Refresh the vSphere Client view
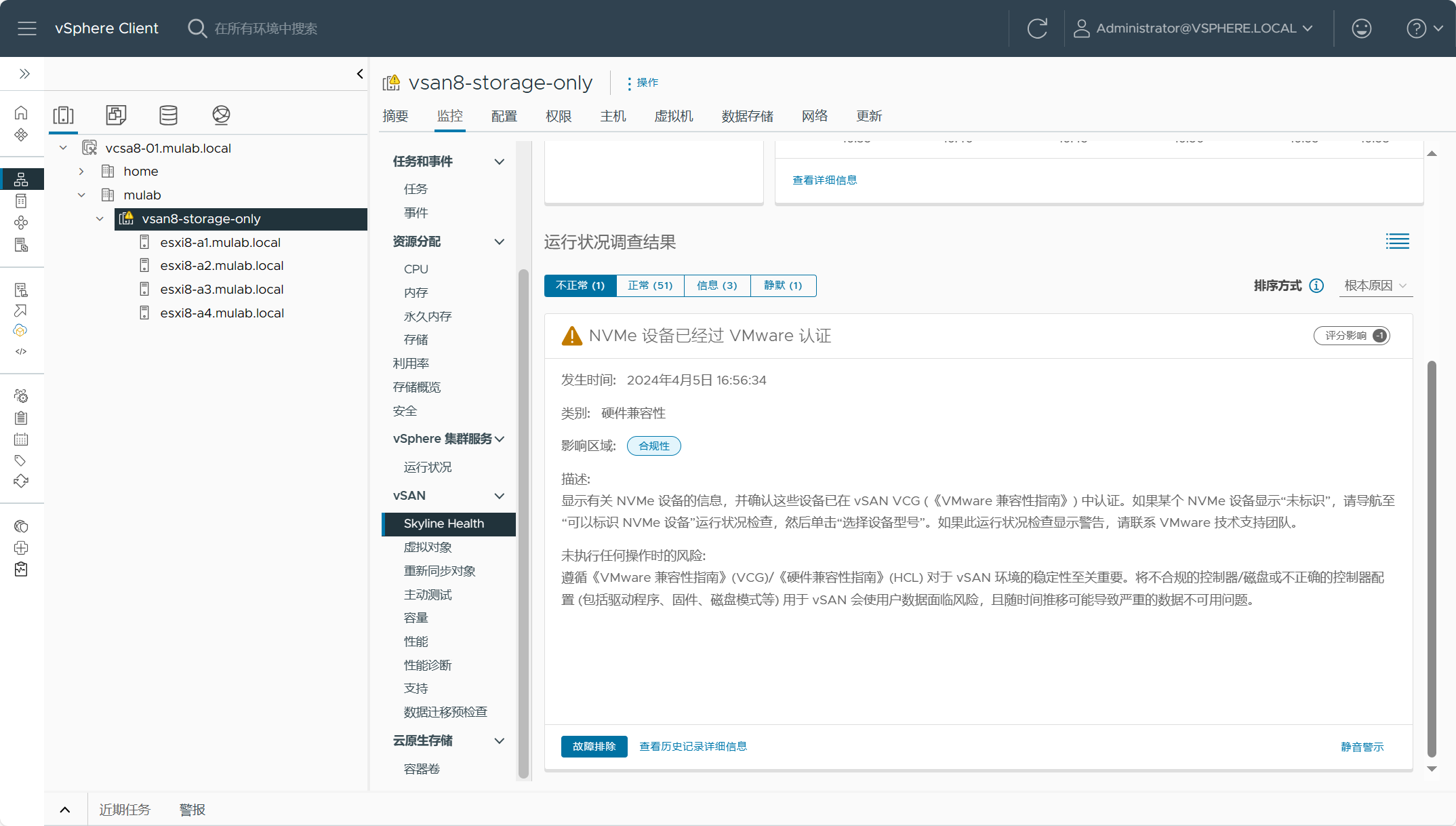This screenshot has height=826, width=1456. (x=1037, y=28)
